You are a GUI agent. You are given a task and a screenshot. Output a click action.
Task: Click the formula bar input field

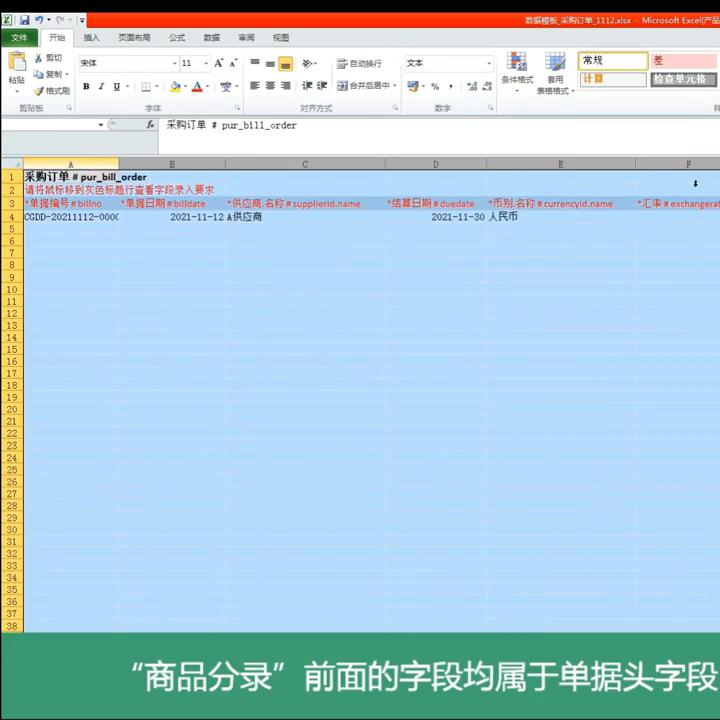pos(439,136)
